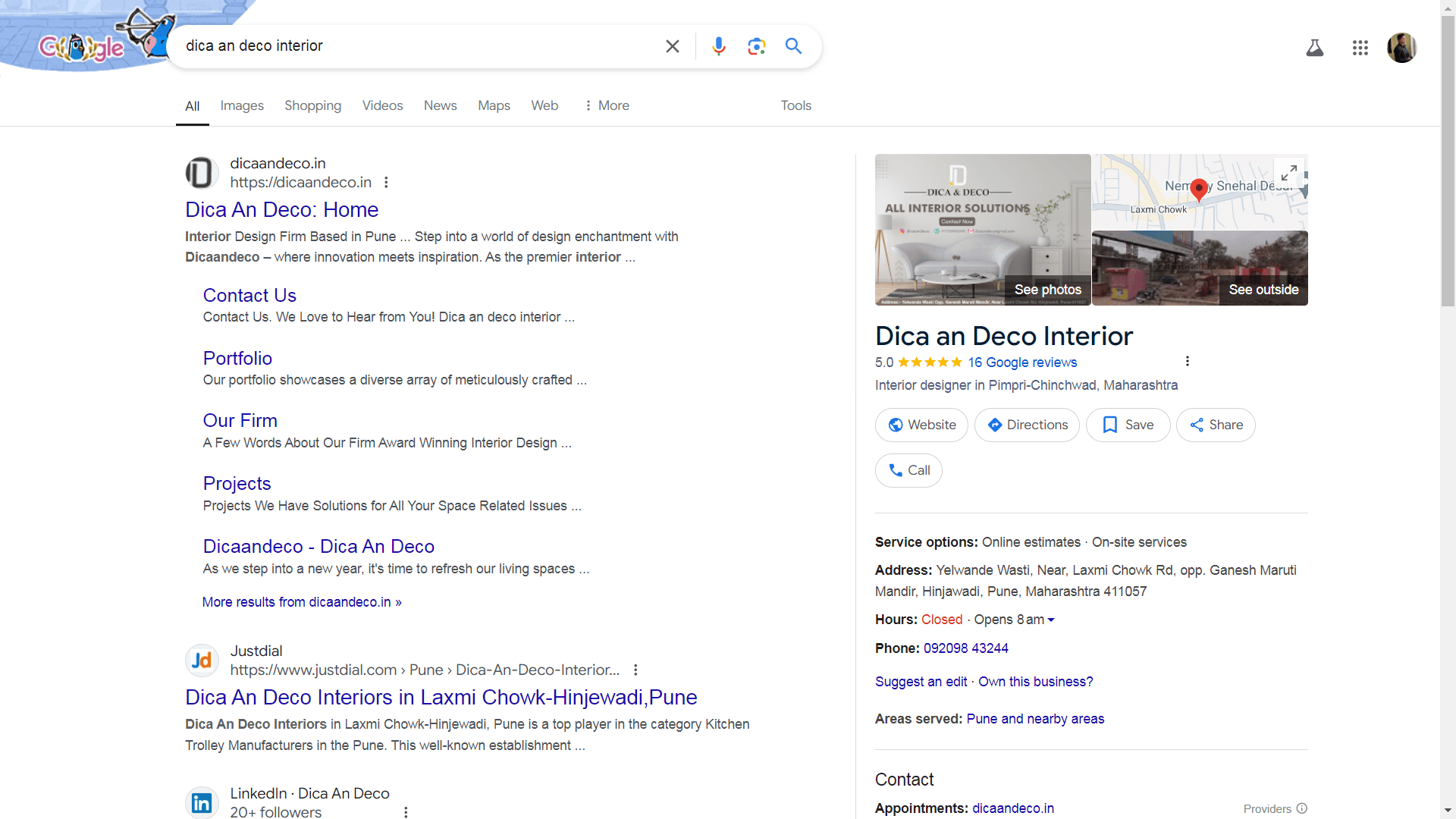The height and width of the screenshot is (819, 1456).
Task: Call the business via Call button
Action: tap(908, 471)
